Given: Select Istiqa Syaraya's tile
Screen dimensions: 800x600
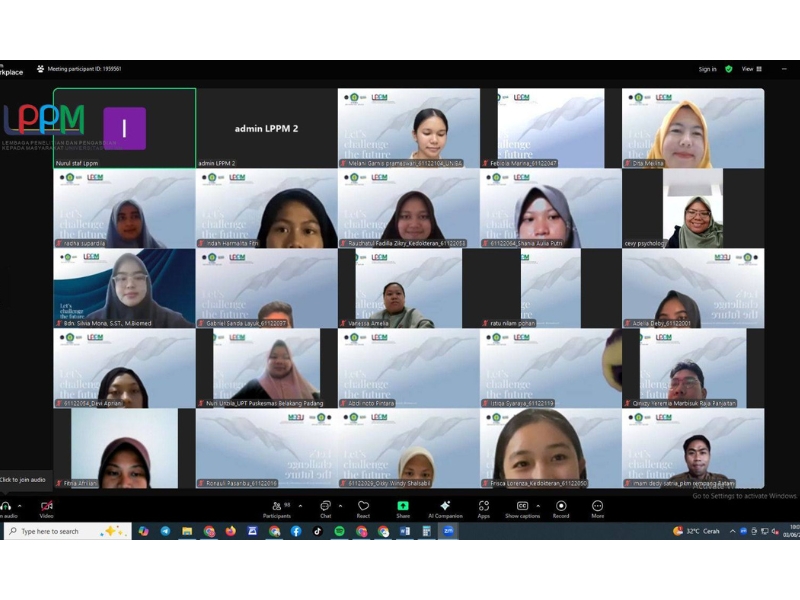Looking at the screenshot, I should (551, 368).
